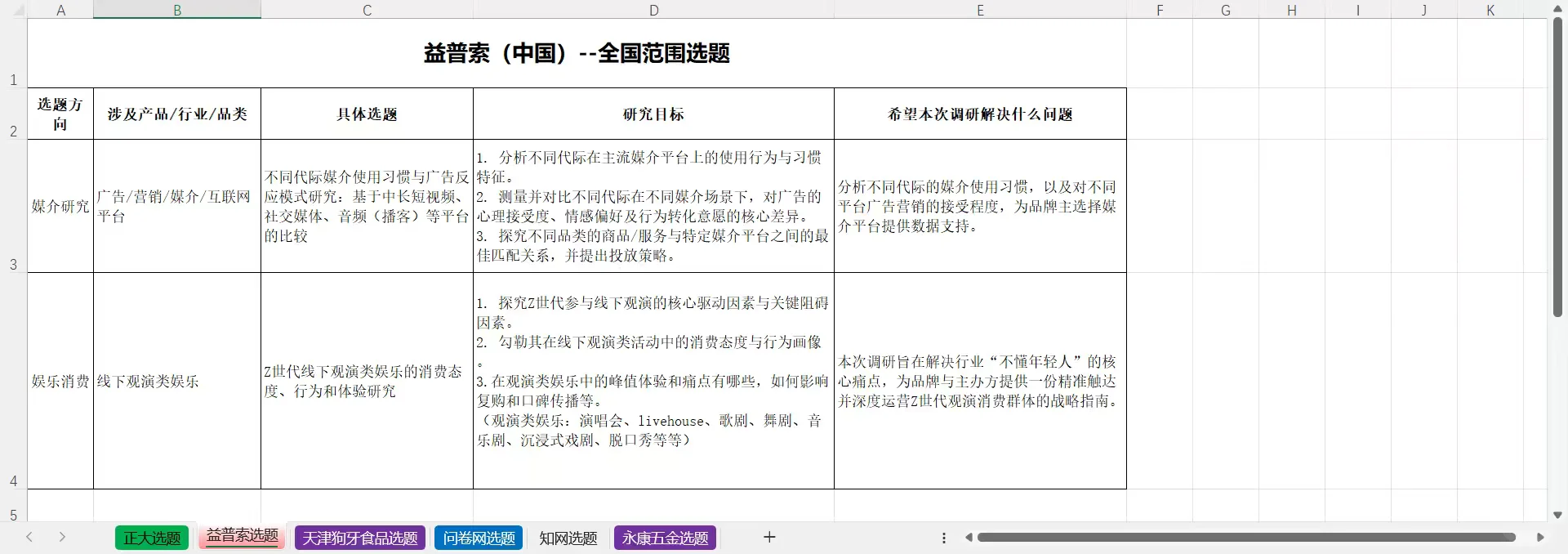Select column A header

point(60,10)
